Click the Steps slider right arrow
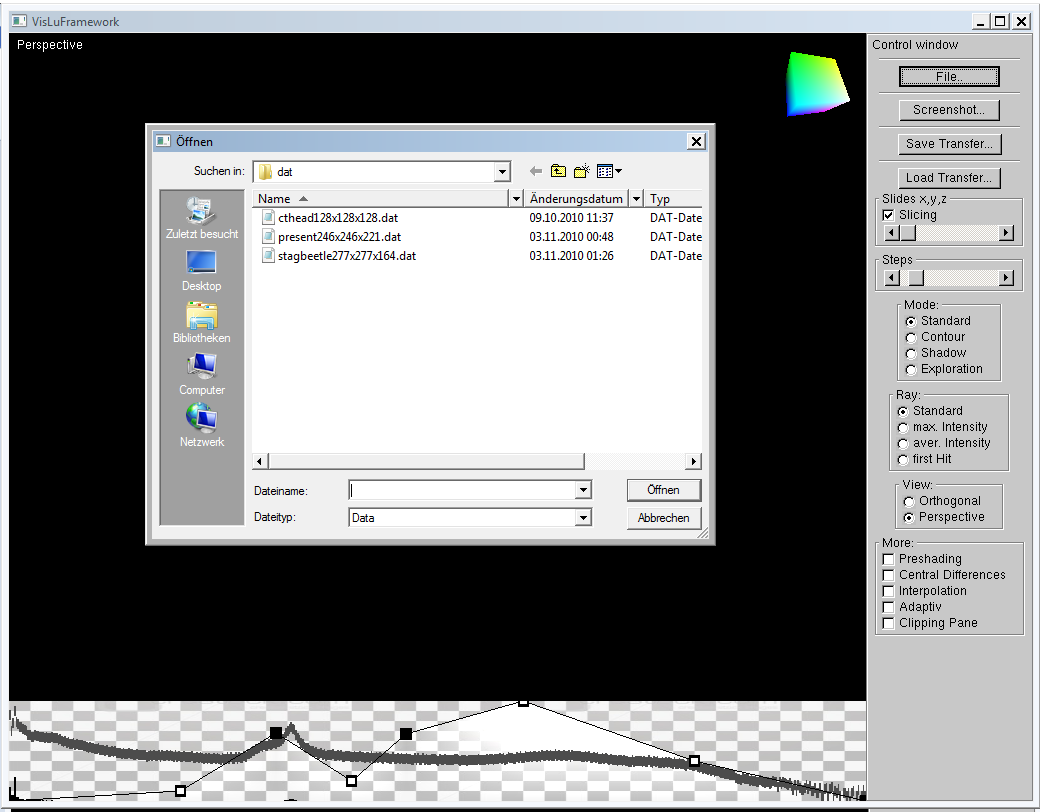The height and width of the screenshot is (812, 1040). point(1007,277)
